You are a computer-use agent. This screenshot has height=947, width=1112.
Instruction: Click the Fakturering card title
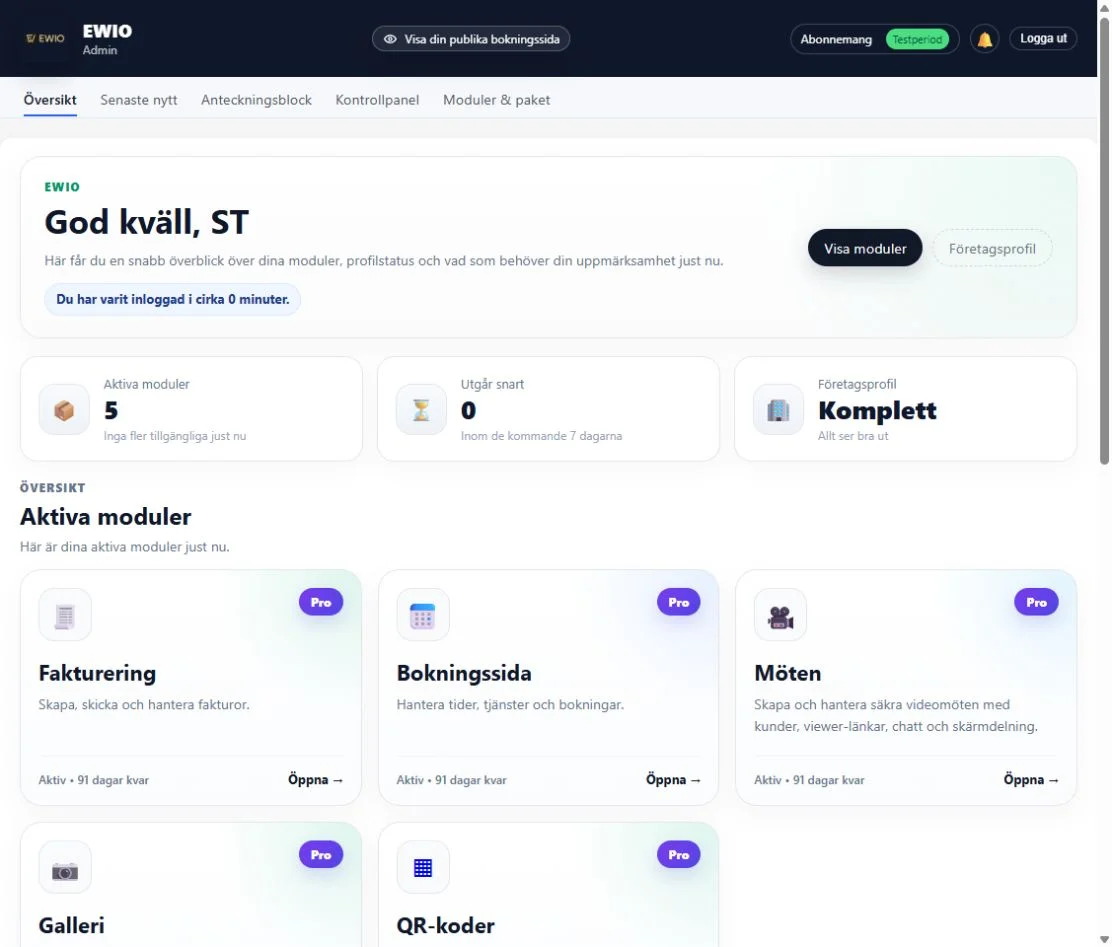point(97,673)
